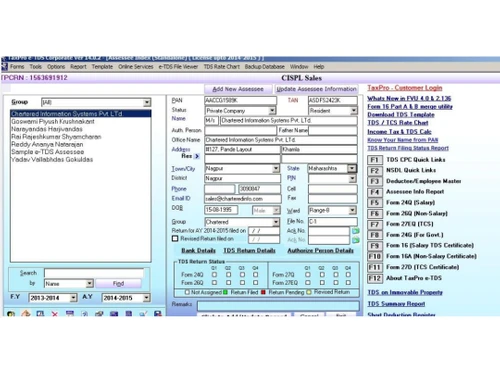Click the F10 Form 16A Non-Salary Certificate key button
Viewport: 500px width, 375px height.
374,256
